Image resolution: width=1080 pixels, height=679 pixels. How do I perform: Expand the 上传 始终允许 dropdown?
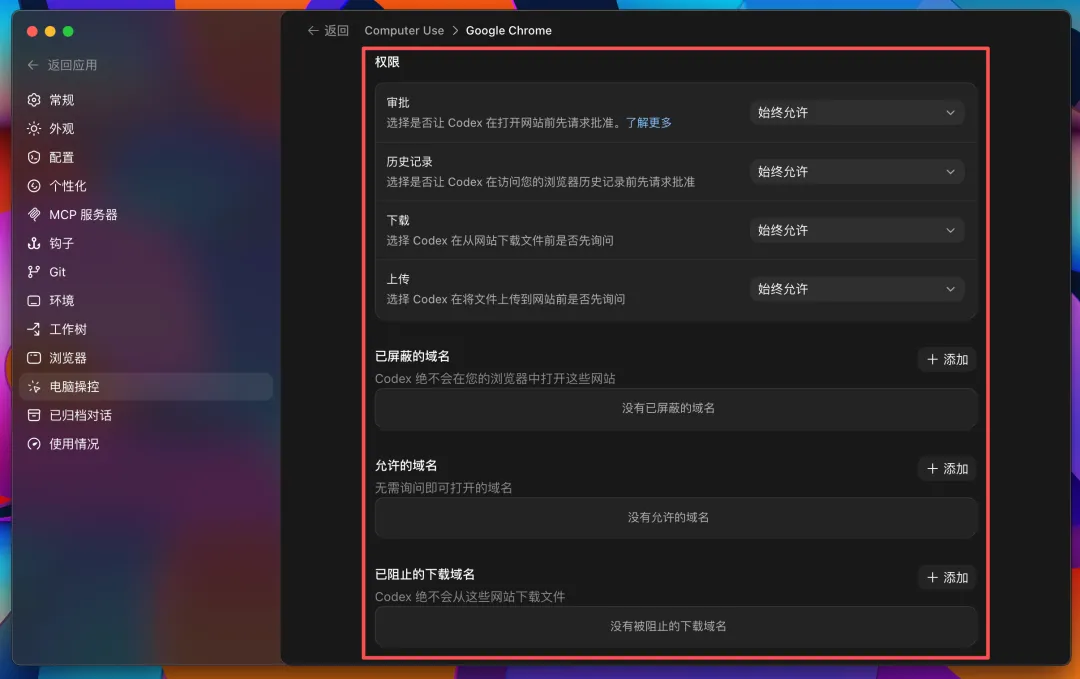click(856, 289)
